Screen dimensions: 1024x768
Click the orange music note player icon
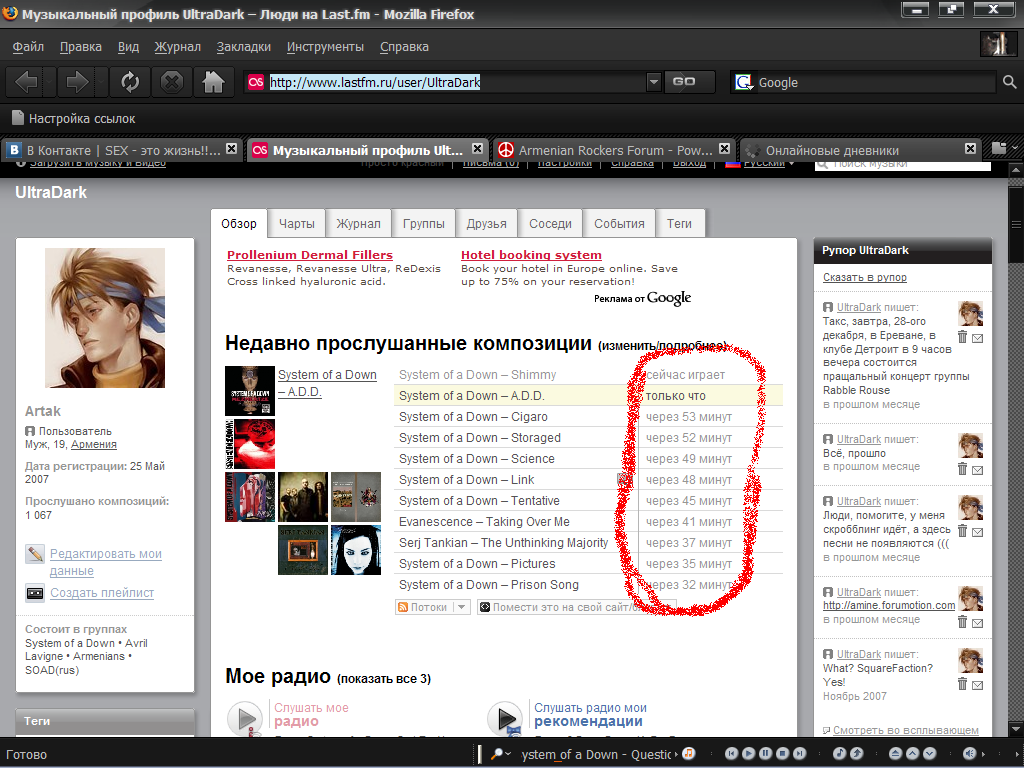(688, 754)
